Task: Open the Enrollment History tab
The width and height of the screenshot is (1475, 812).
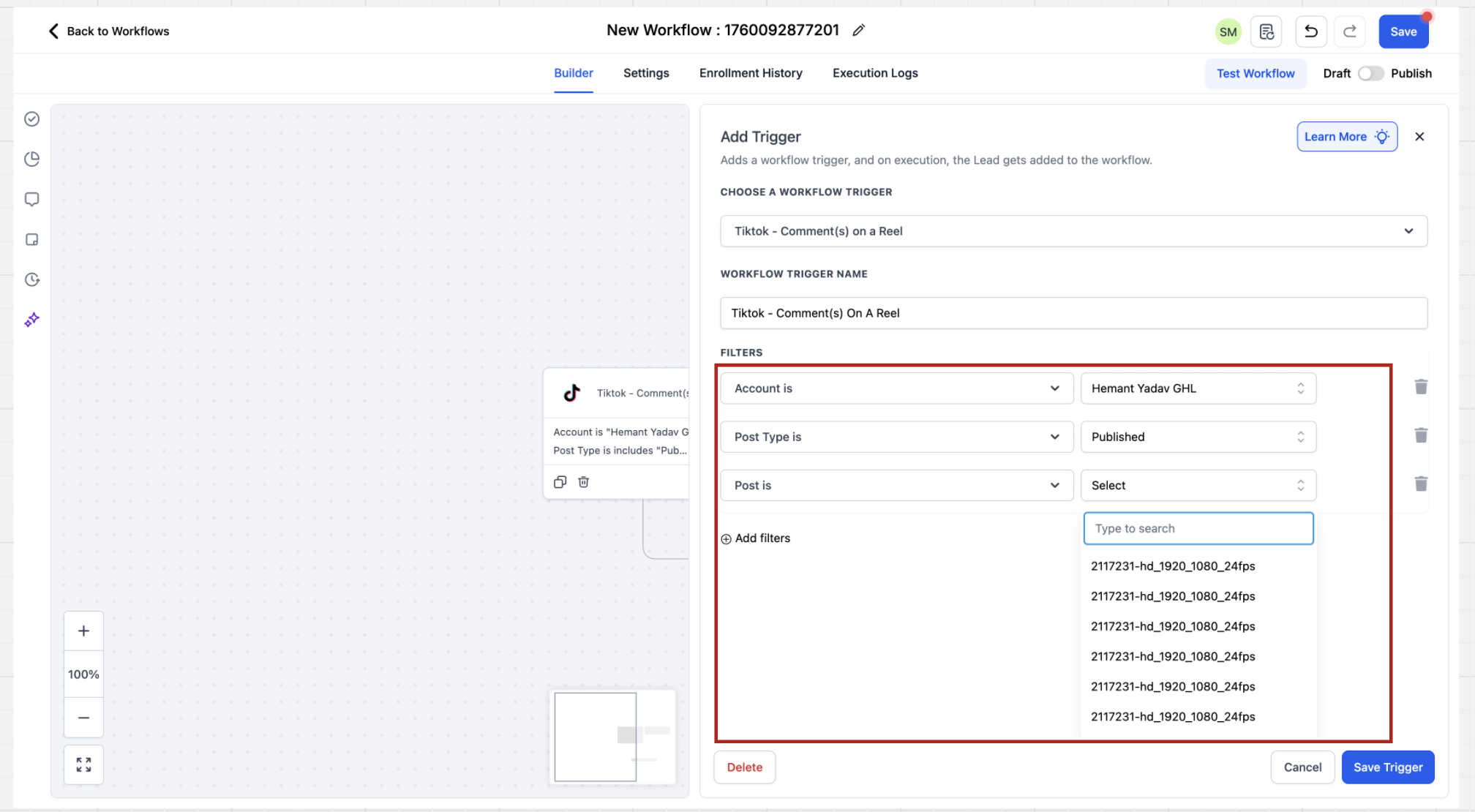Action: click(x=750, y=73)
